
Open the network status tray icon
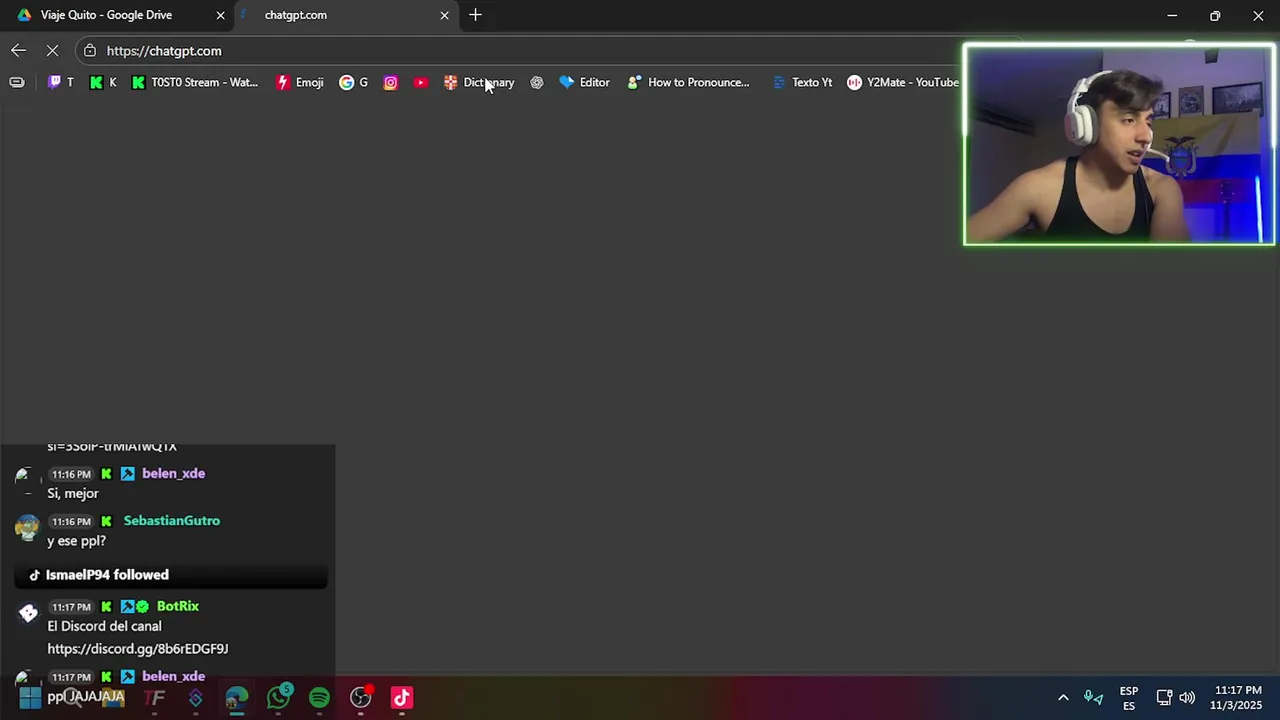(1164, 698)
